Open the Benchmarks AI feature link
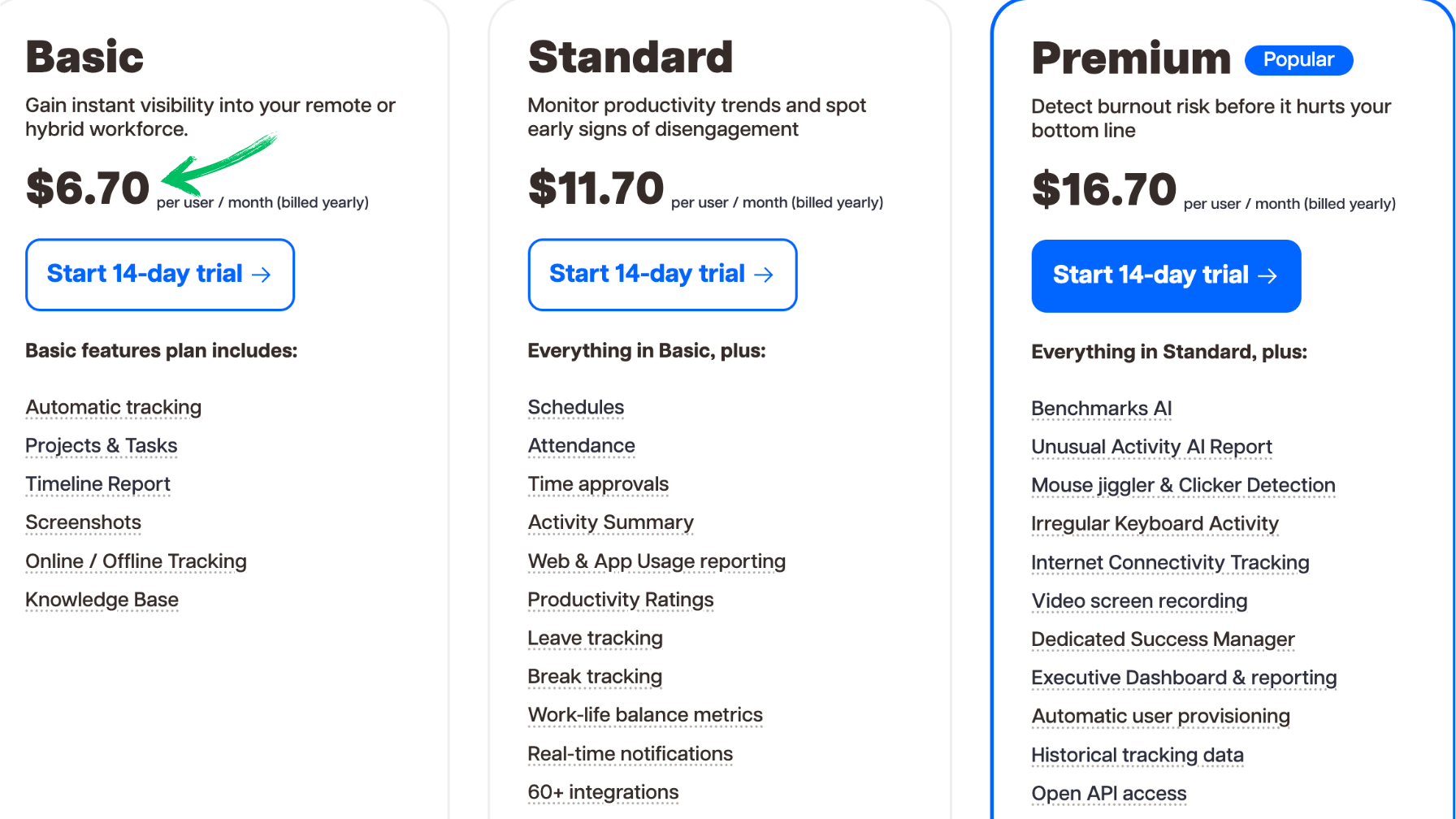1456x819 pixels. [x=1101, y=409]
